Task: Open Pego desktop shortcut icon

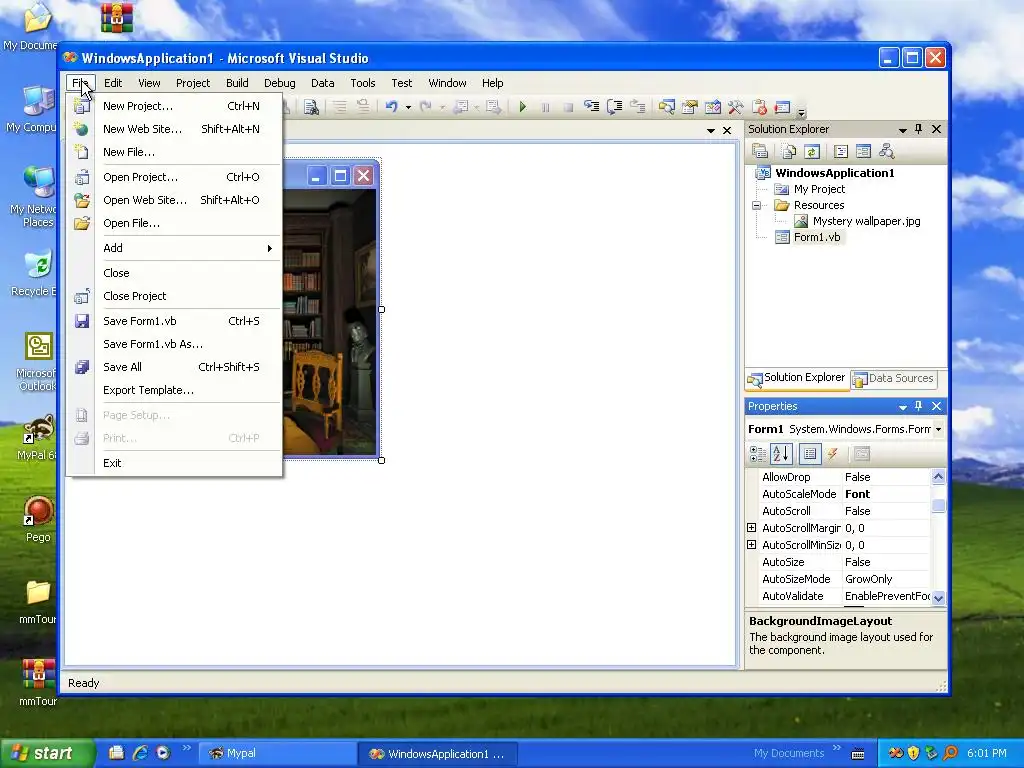Action: pos(38,519)
